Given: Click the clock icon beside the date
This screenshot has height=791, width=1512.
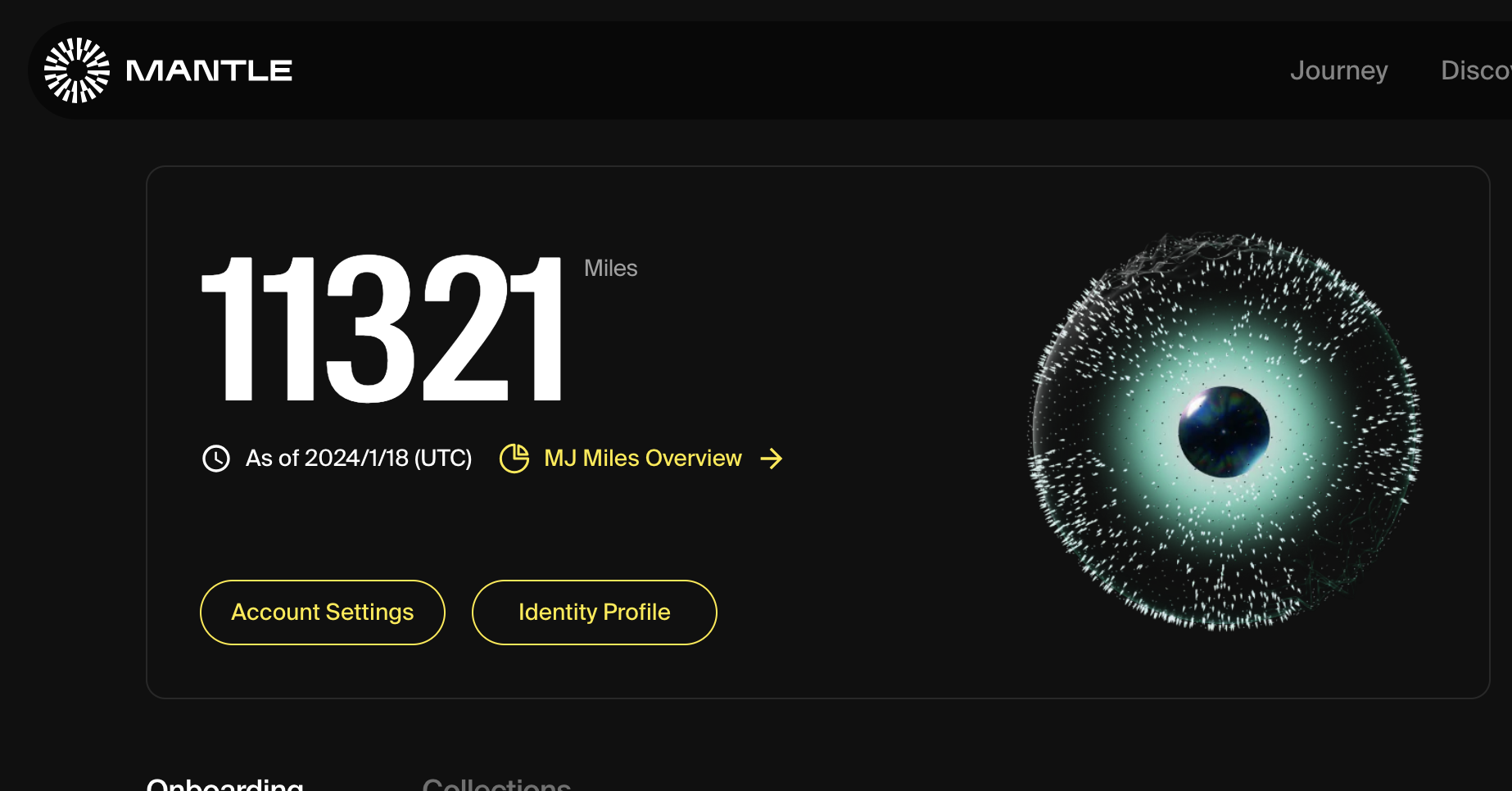Looking at the screenshot, I should pos(216,459).
